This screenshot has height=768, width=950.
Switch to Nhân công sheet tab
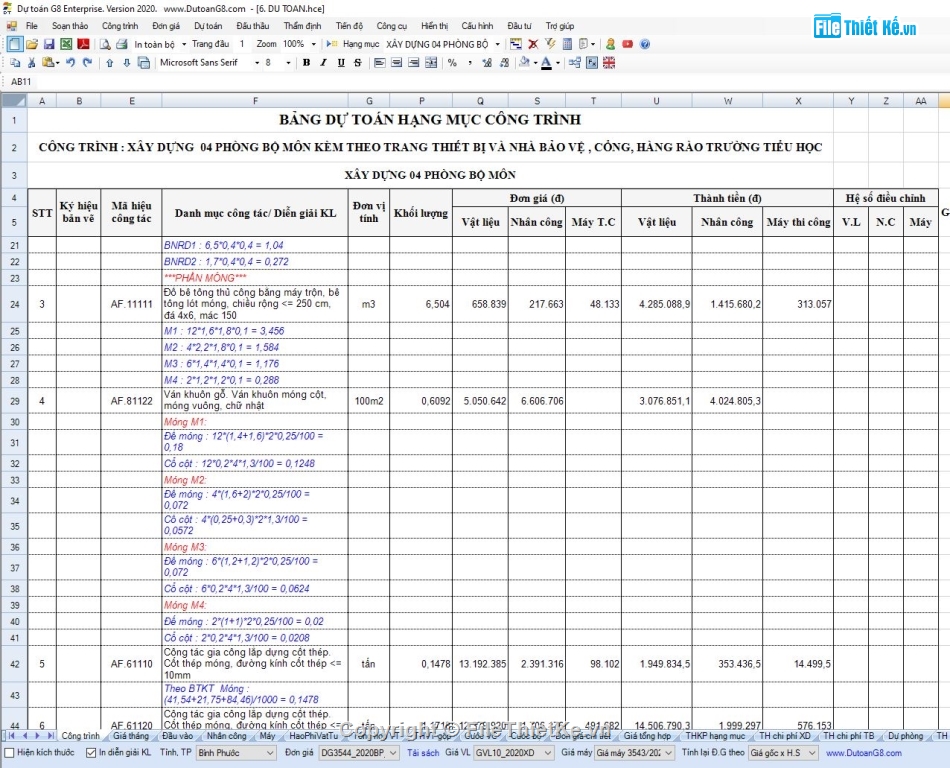(227, 736)
